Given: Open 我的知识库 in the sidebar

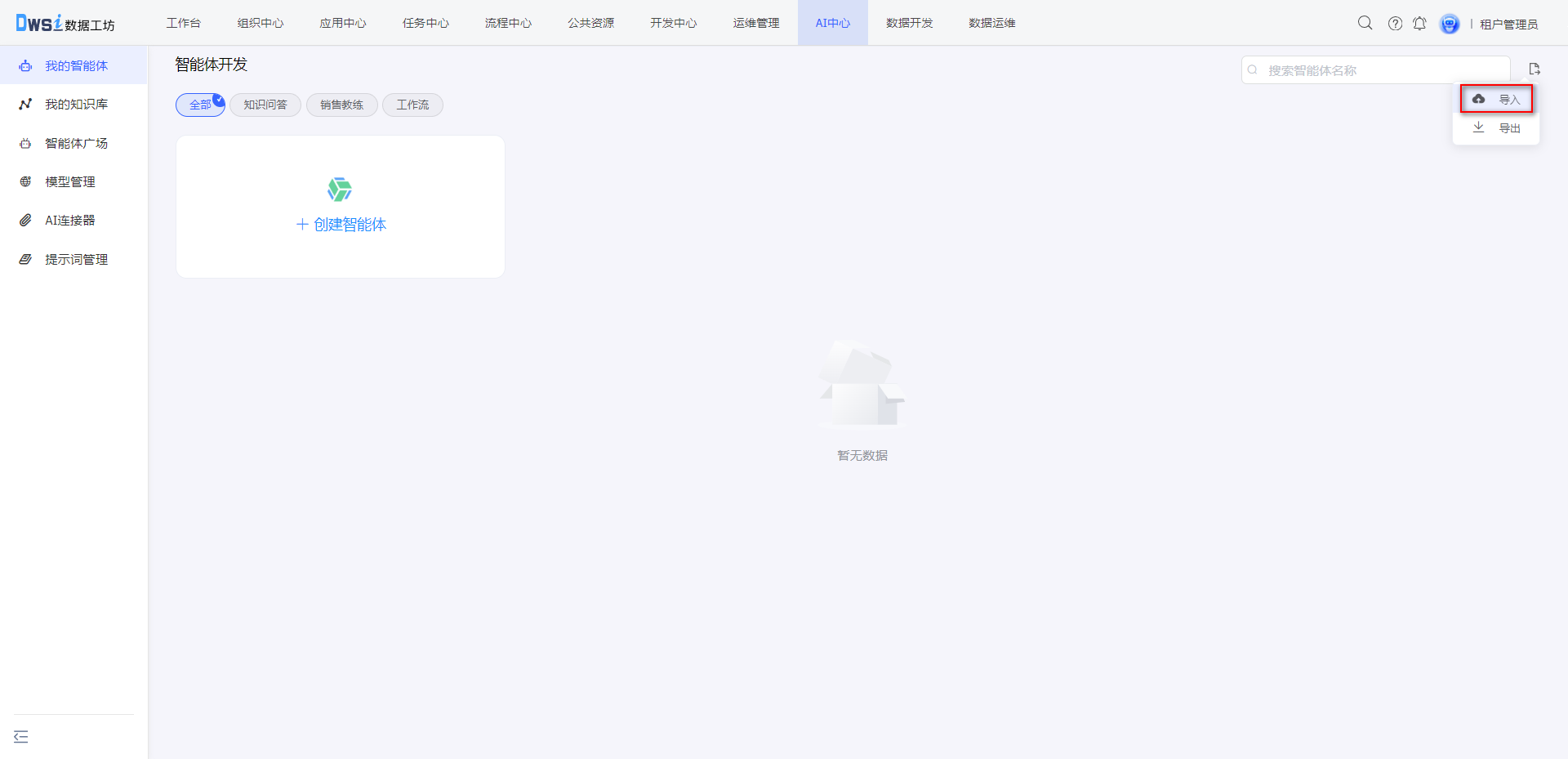Looking at the screenshot, I should (x=76, y=104).
